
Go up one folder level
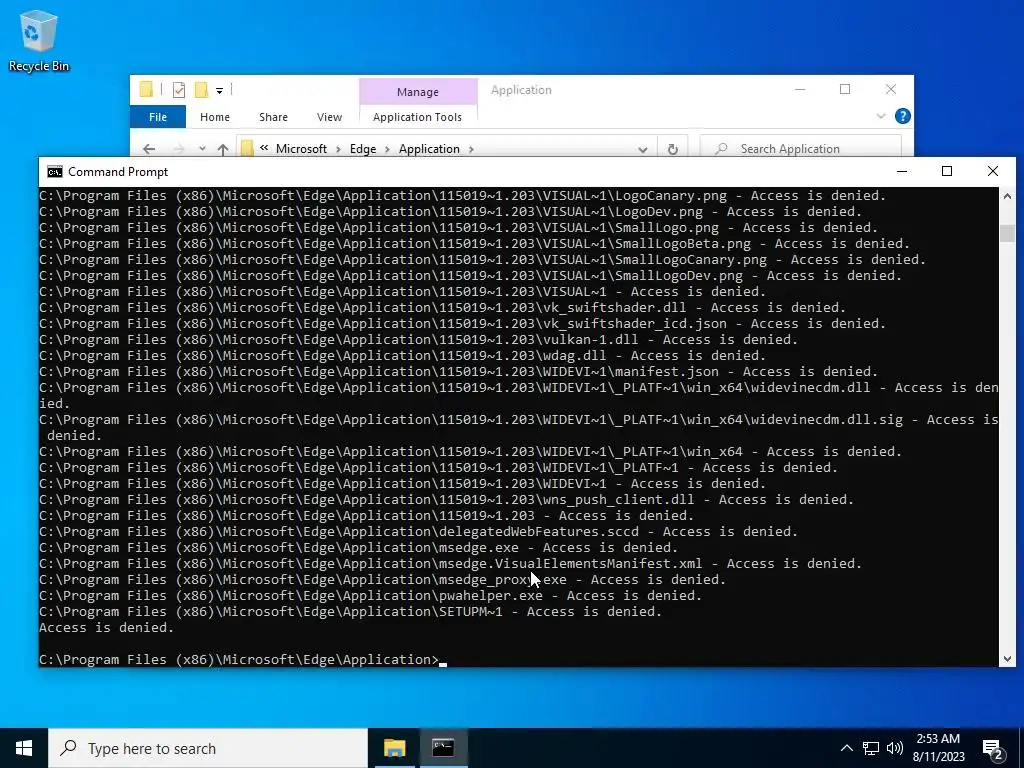[223, 149]
